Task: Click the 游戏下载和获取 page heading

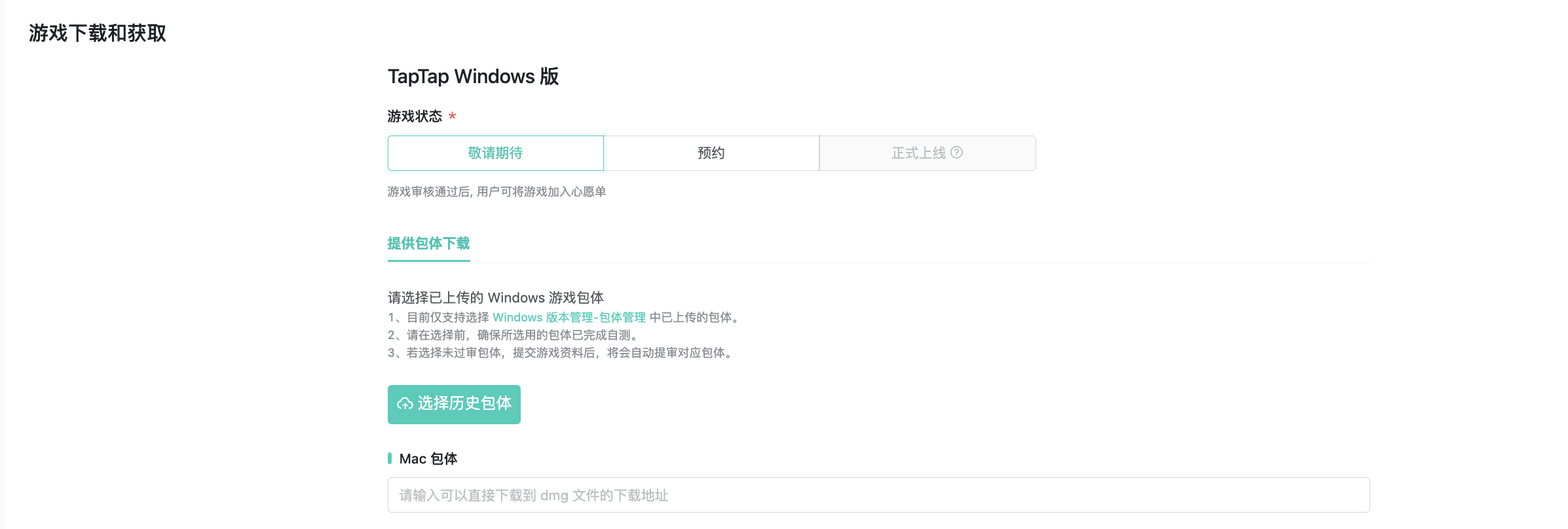Action: click(98, 33)
